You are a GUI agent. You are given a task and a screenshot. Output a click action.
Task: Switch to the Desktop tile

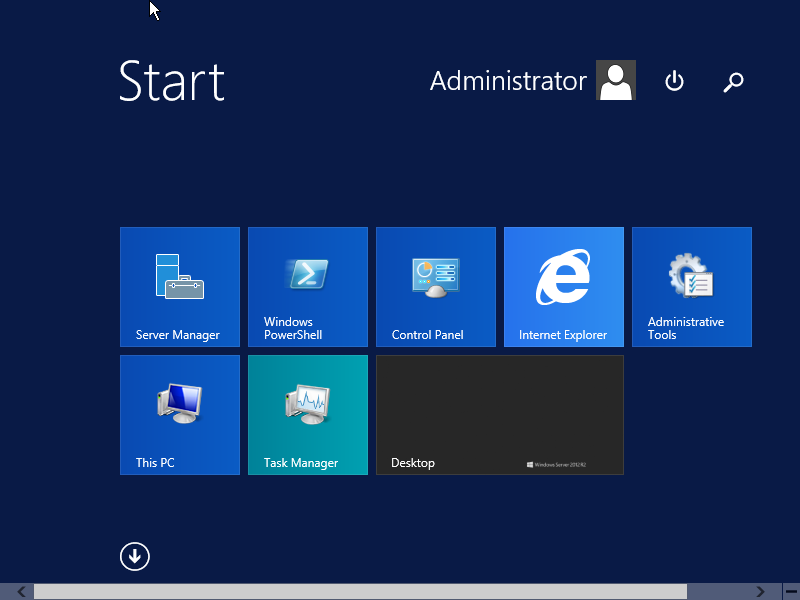click(499, 415)
